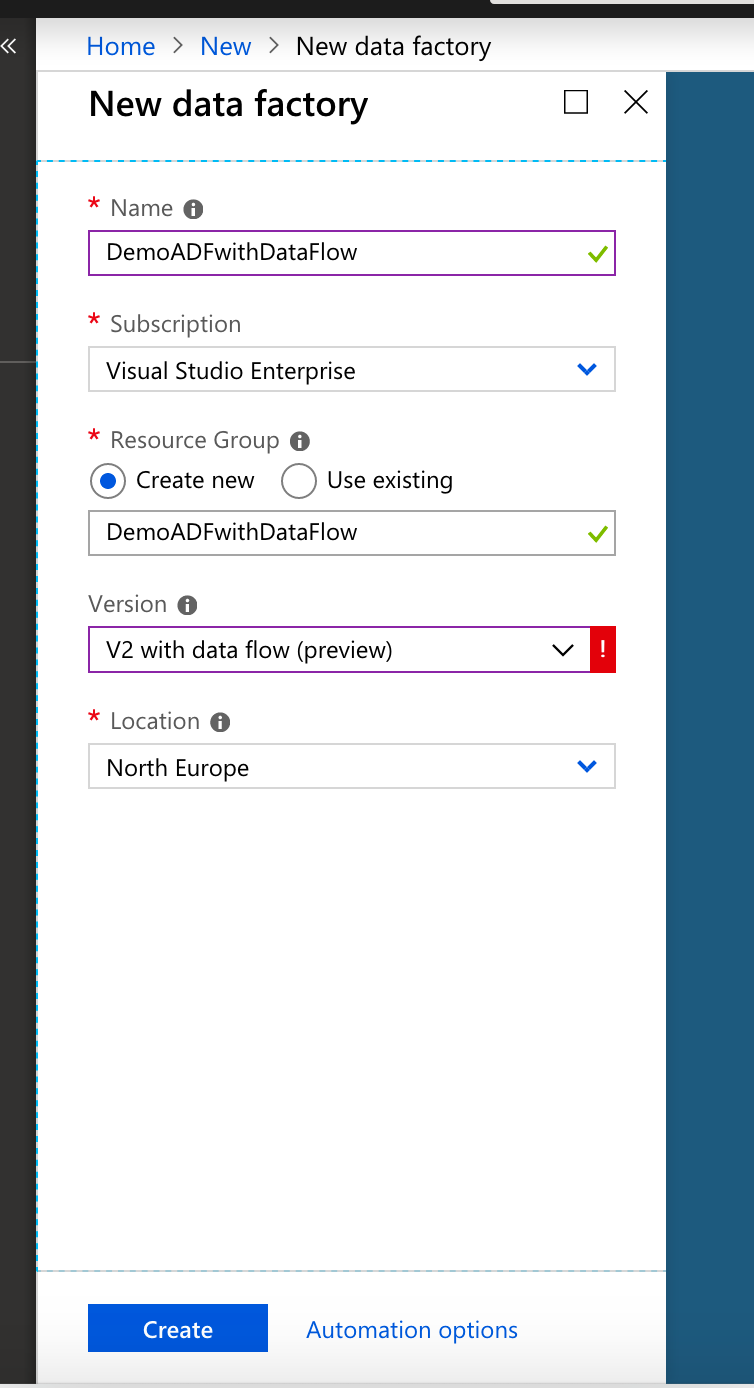Screen dimensions: 754x1388
Task: Maximize the New data factory blade
Action: click(x=575, y=102)
